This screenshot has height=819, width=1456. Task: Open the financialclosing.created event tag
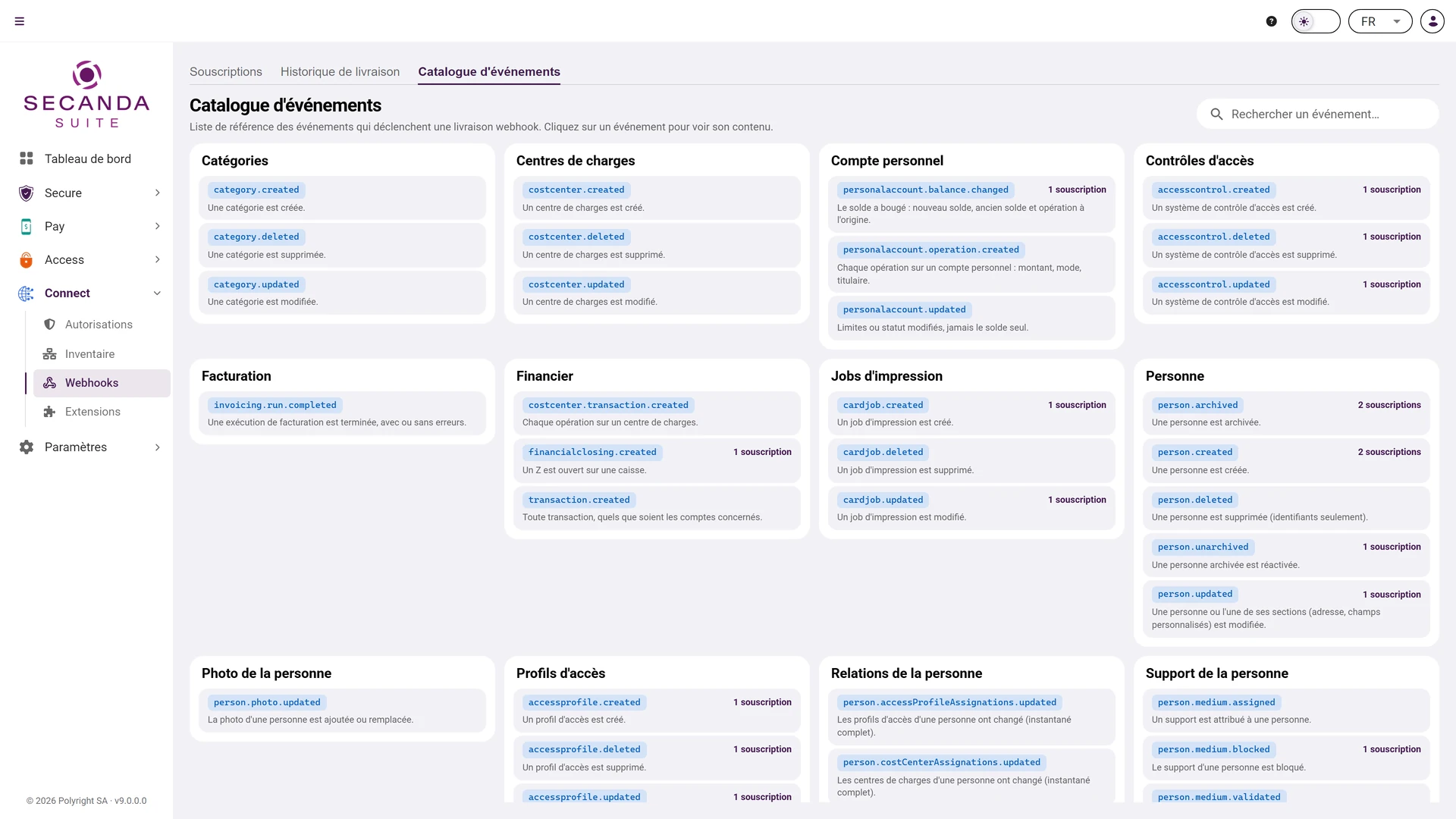tap(592, 452)
